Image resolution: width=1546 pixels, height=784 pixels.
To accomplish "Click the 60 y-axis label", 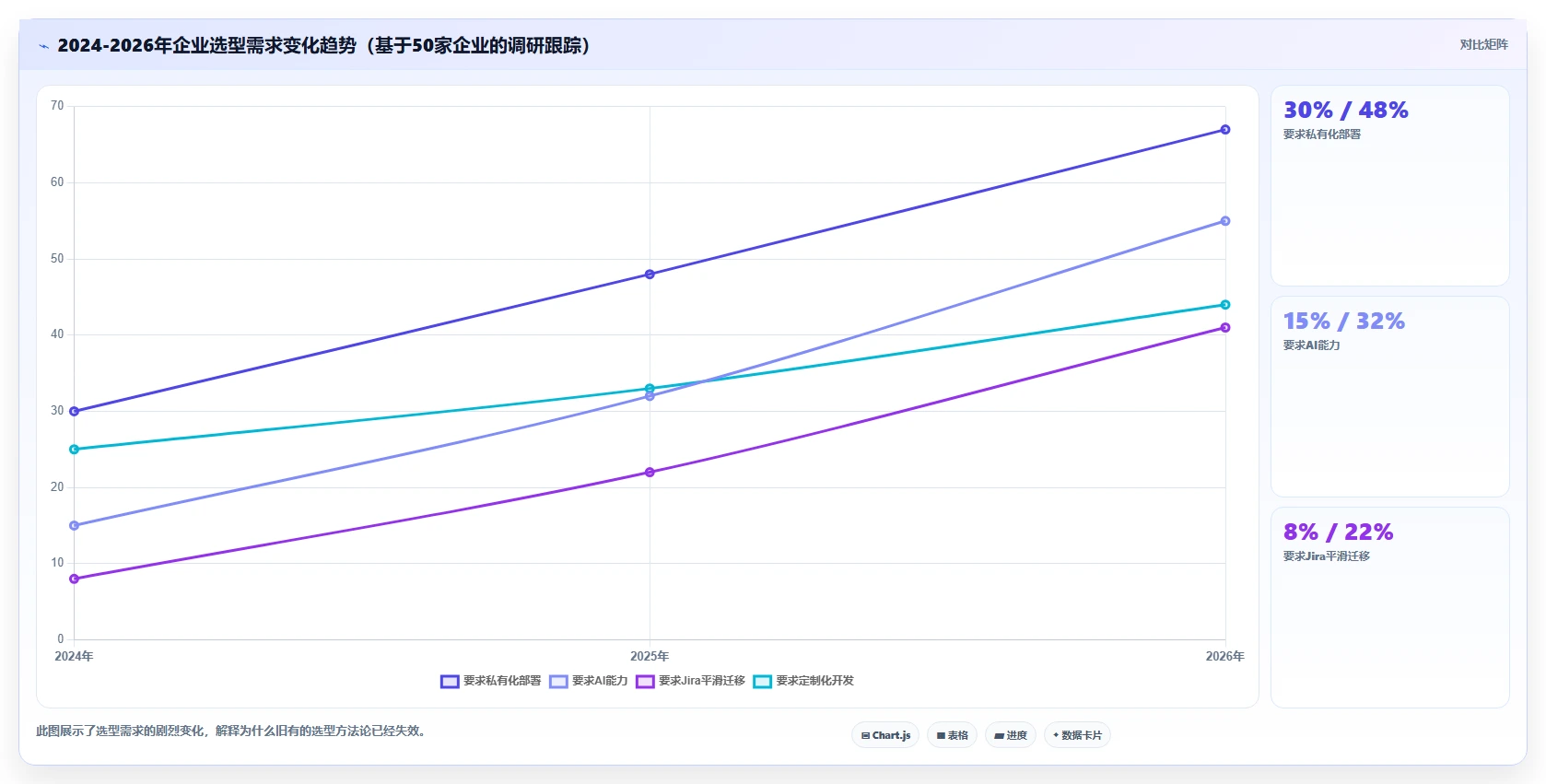I will point(57,182).
